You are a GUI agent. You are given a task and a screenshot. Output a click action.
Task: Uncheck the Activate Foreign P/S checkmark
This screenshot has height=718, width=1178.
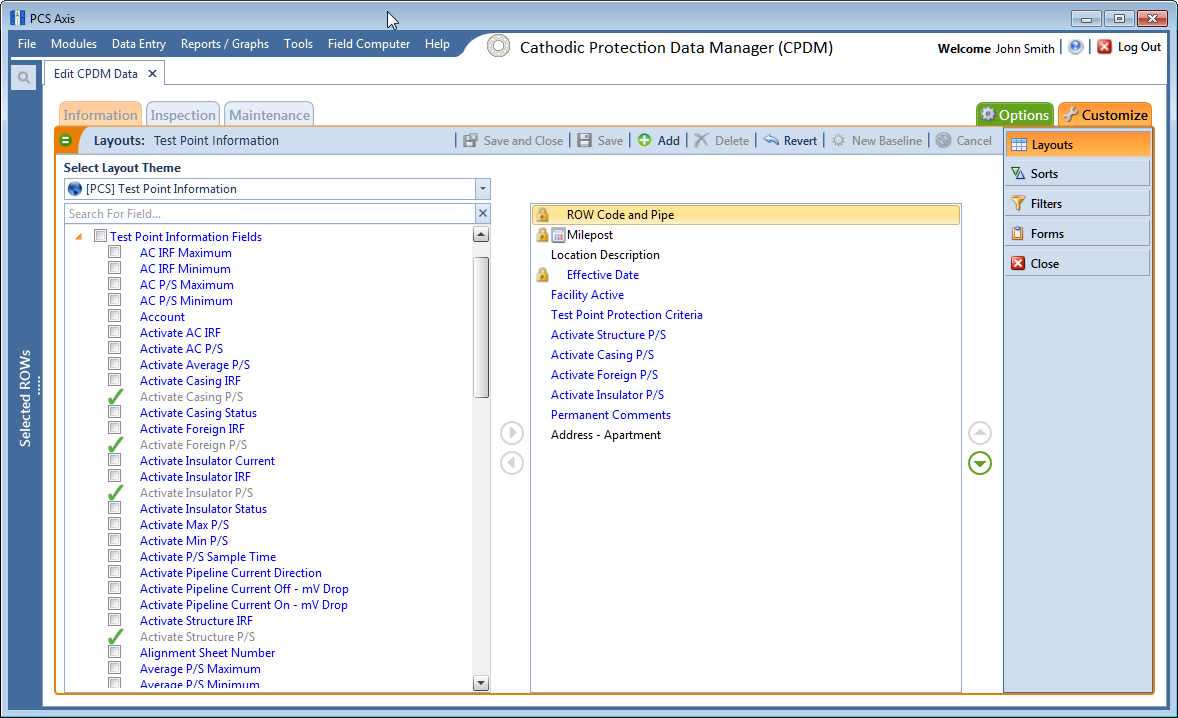[115, 444]
